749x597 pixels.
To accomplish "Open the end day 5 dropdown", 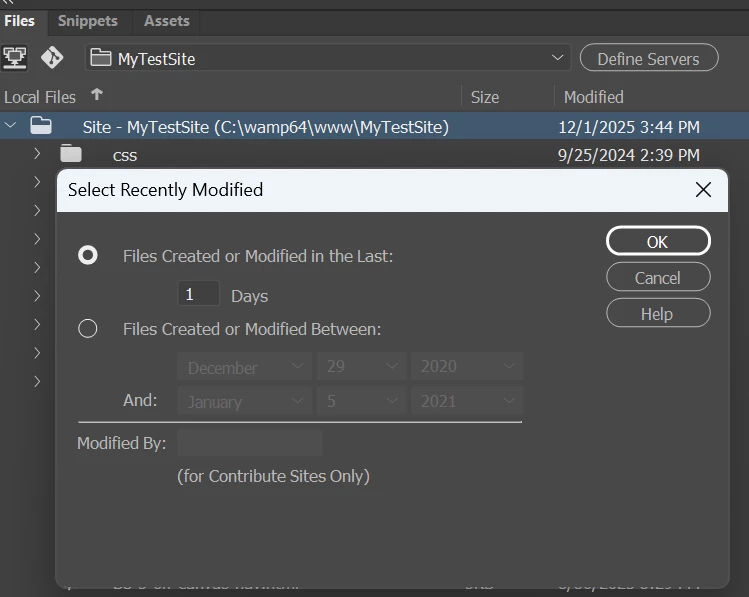I will 362,401.
